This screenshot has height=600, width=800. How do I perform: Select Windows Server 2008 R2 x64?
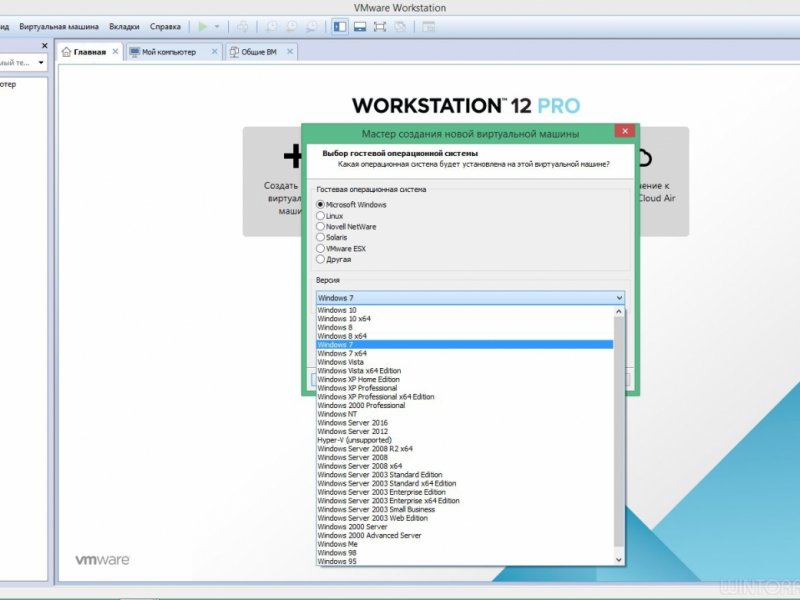click(465, 449)
